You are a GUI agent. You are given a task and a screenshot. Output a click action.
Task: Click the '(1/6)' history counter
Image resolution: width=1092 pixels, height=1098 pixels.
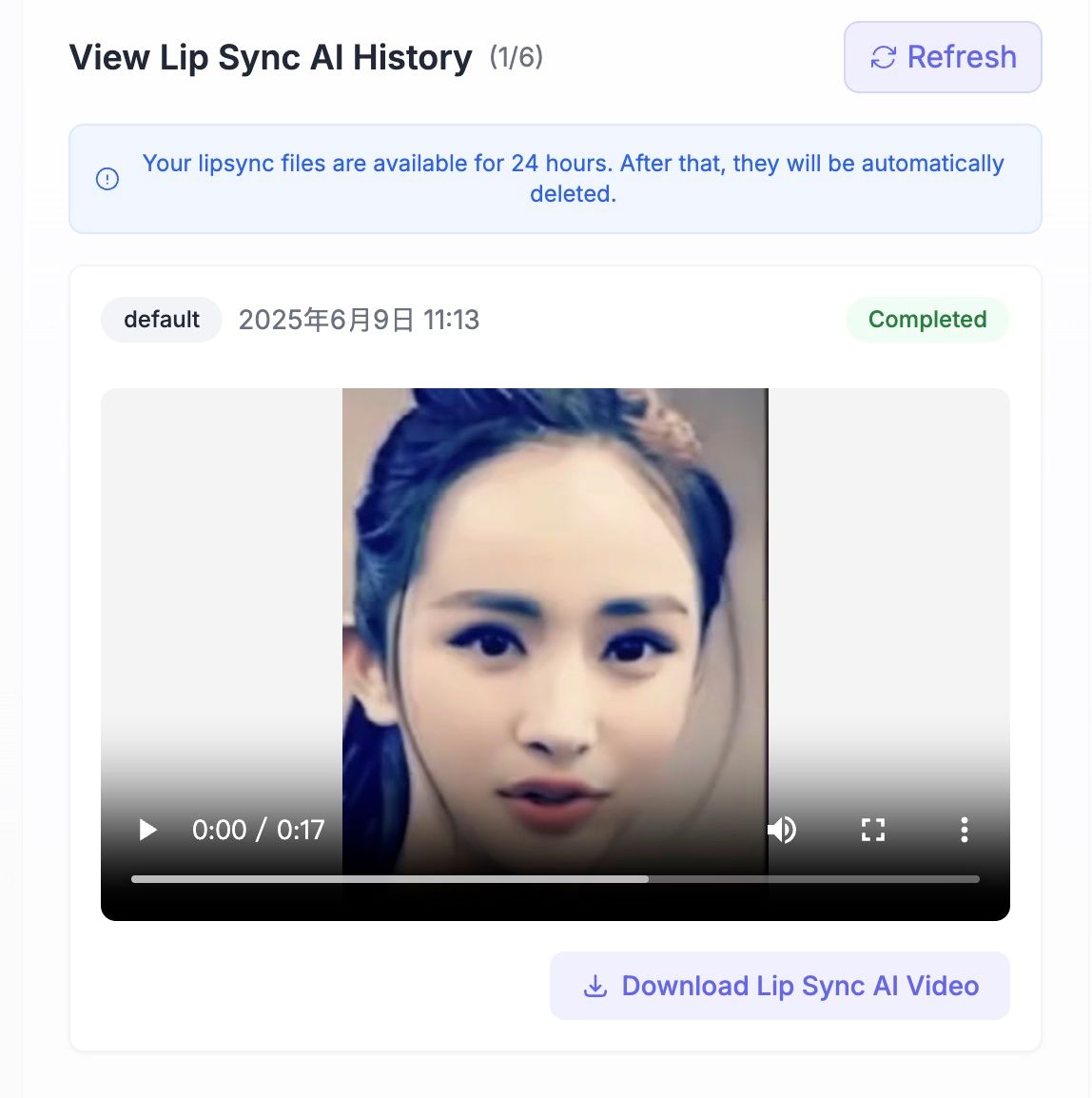pos(516,57)
